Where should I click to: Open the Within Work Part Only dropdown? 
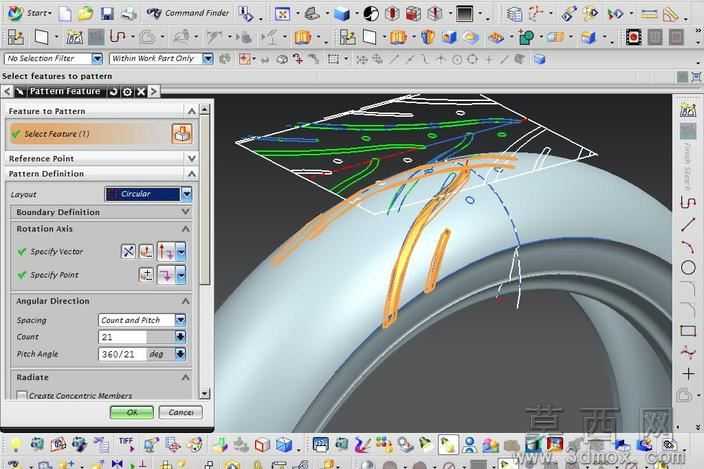tap(207, 58)
